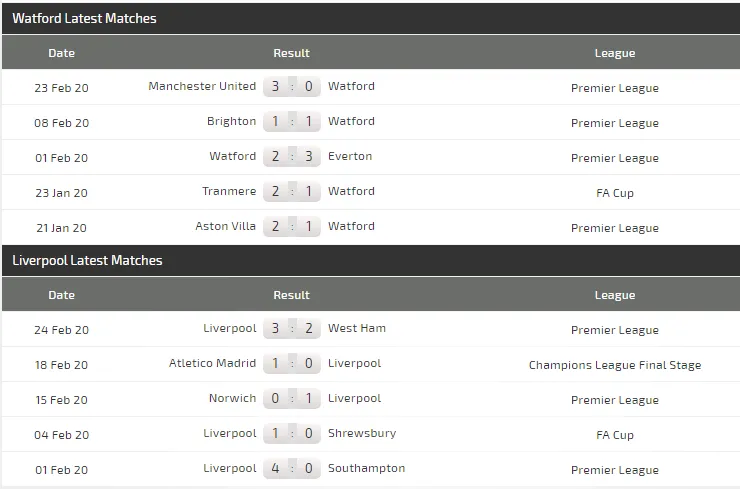Viewport: 740px width, 489px height.
Task: Click West Ham team name
Action: coord(357,328)
